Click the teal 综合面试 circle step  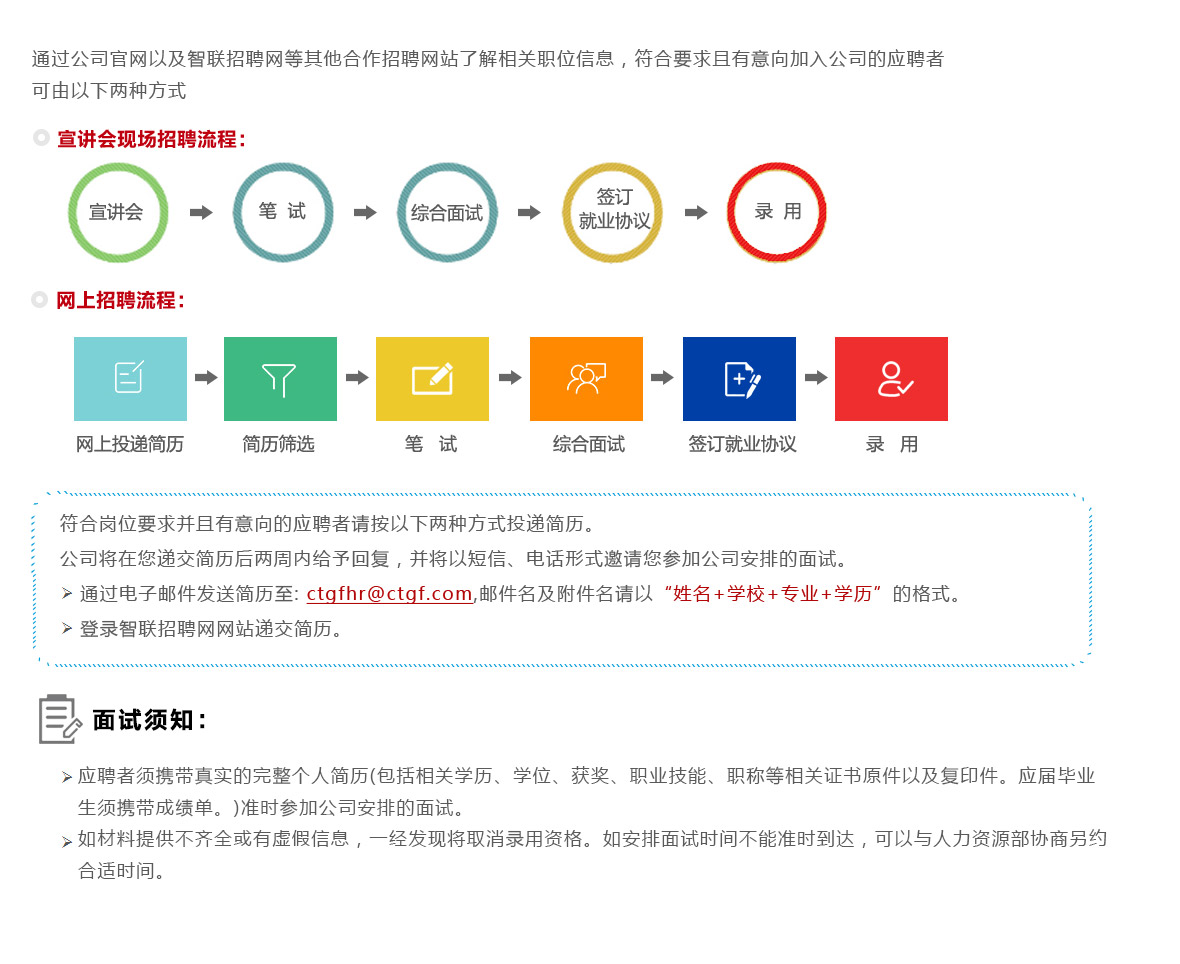(446, 212)
